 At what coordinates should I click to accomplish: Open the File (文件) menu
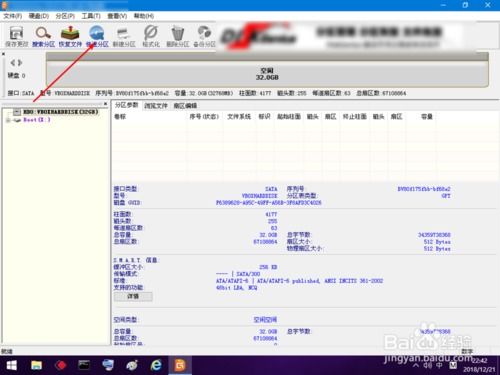click(13, 16)
